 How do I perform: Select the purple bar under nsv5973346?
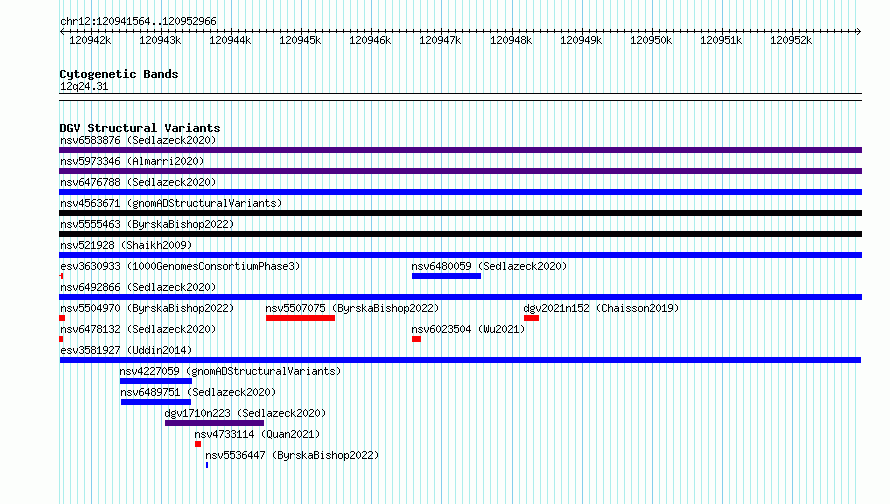[460, 171]
